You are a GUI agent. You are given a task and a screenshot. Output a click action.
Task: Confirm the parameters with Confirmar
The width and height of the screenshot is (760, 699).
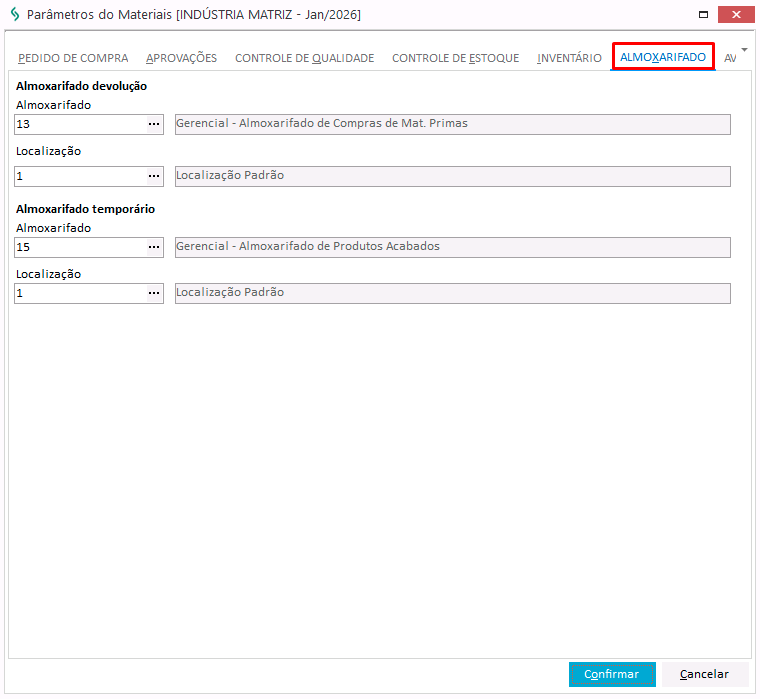click(x=612, y=674)
